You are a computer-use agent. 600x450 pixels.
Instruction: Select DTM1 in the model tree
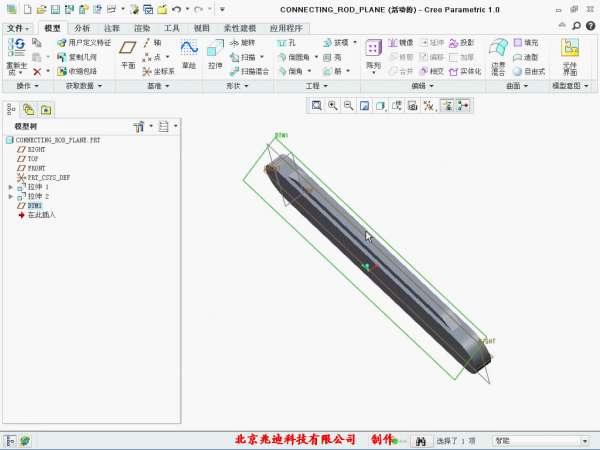[34, 206]
